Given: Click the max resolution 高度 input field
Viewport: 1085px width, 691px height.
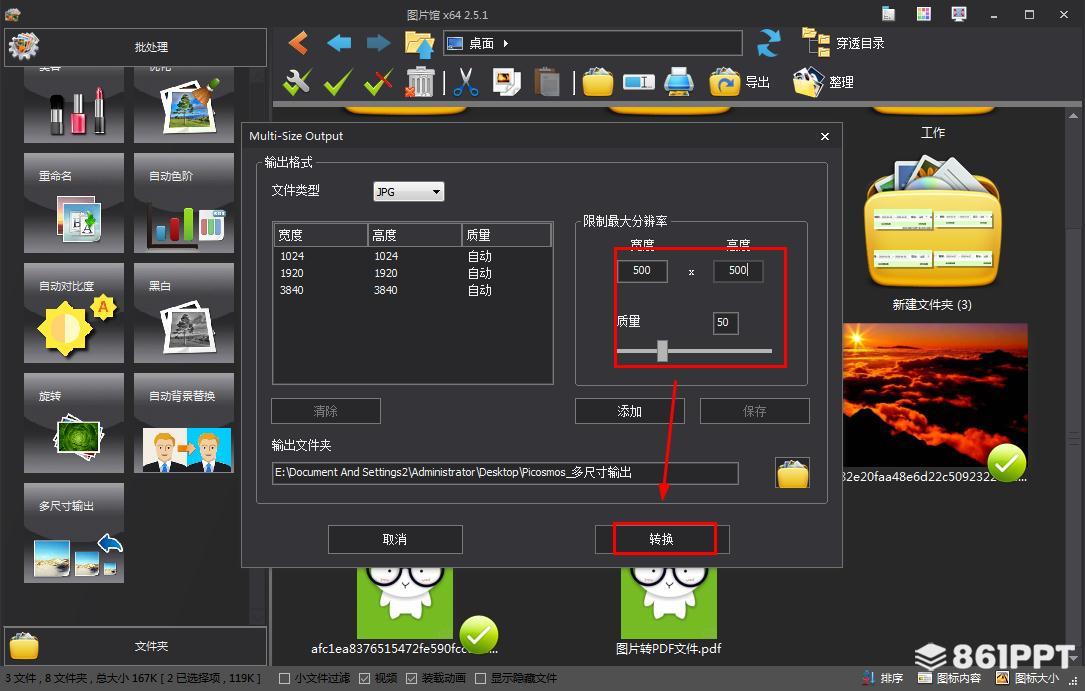Looking at the screenshot, I should 738,270.
